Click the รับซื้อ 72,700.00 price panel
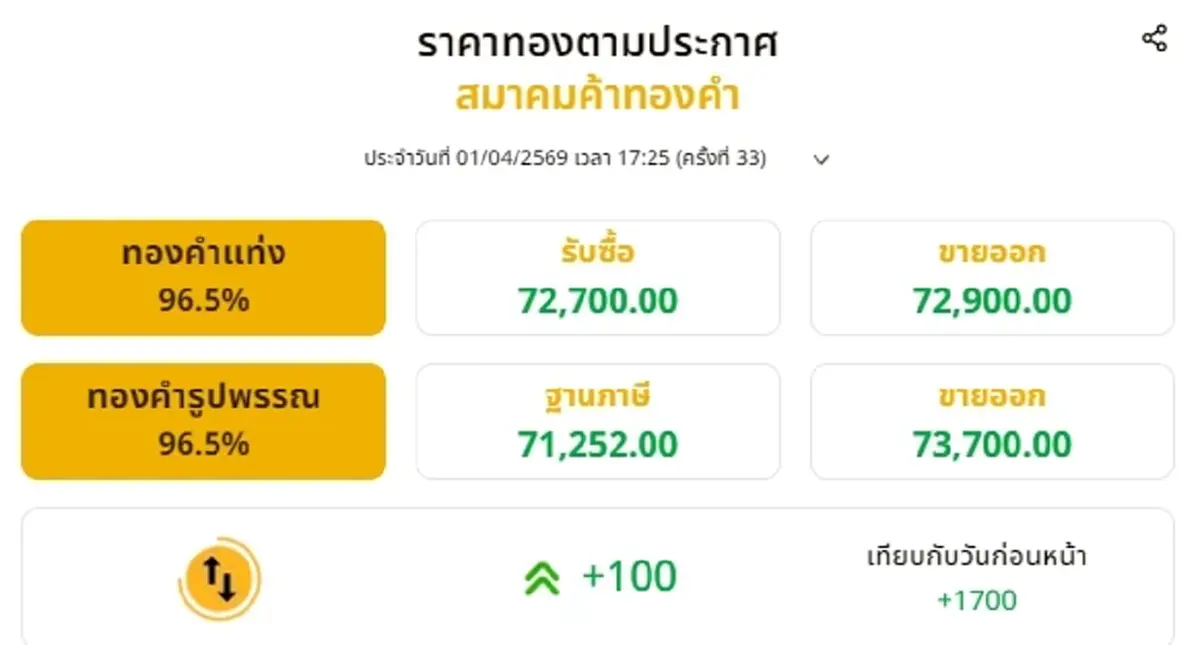Screen dimensions: 1200x645 pos(597,276)
